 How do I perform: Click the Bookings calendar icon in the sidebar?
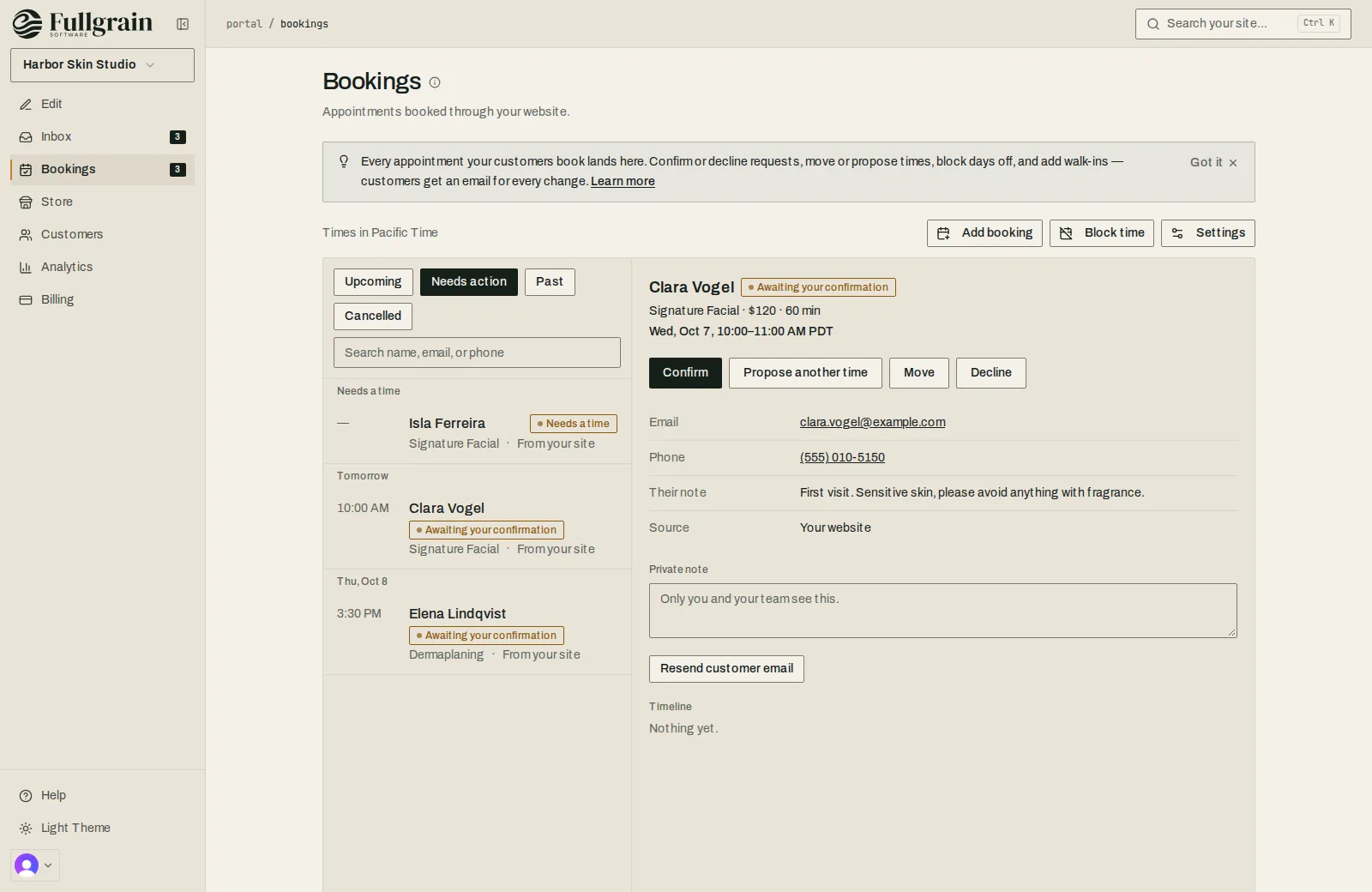point(26,170)
